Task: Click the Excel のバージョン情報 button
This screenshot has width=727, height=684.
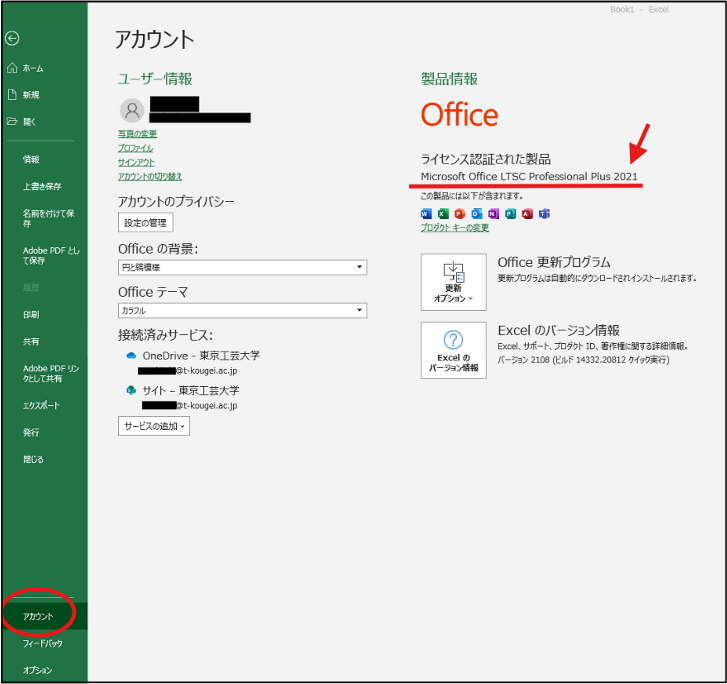Action: click(x=453, y=351)
